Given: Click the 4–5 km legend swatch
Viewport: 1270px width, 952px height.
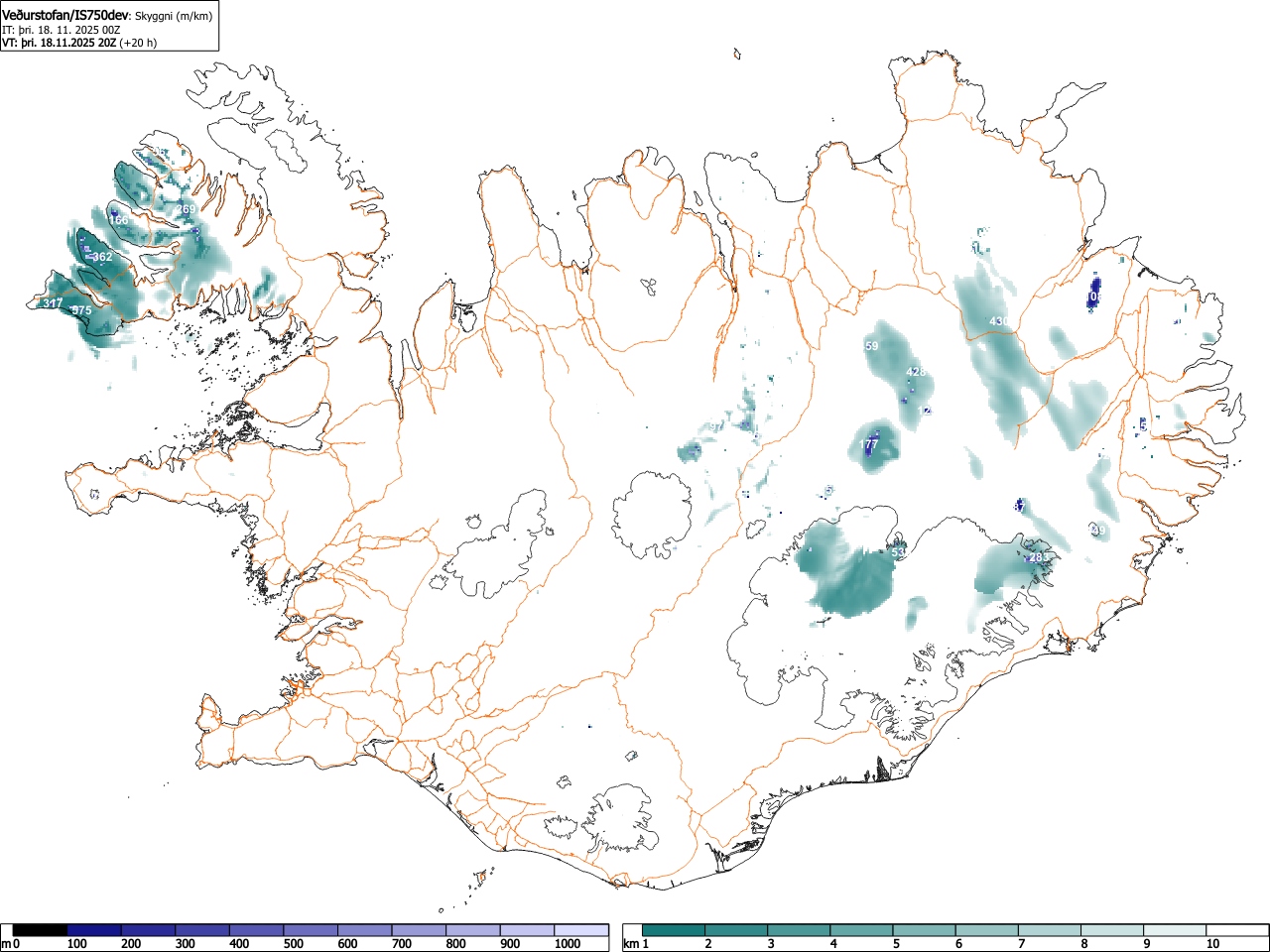Looking at the screenshot, I should coord(862,930).
